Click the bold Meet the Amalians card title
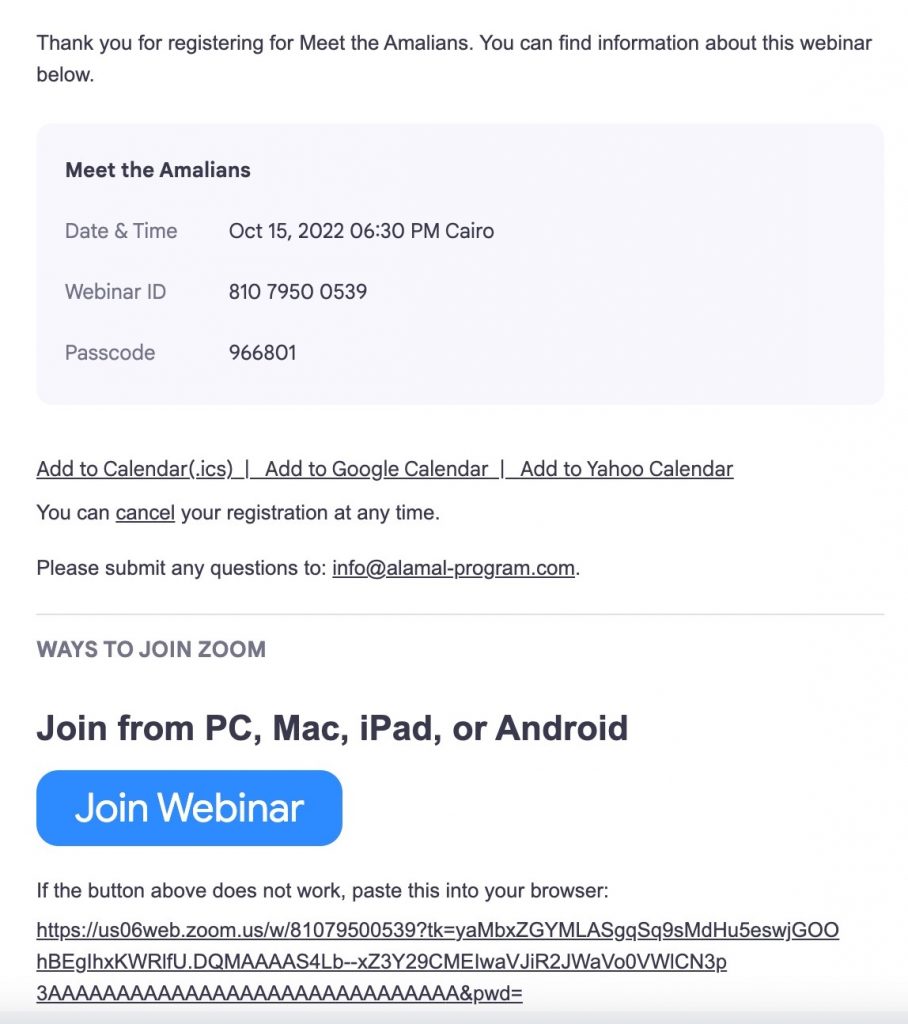This screenshot has height=1024, width=908. pyautogui.click(x=158, y=170)
